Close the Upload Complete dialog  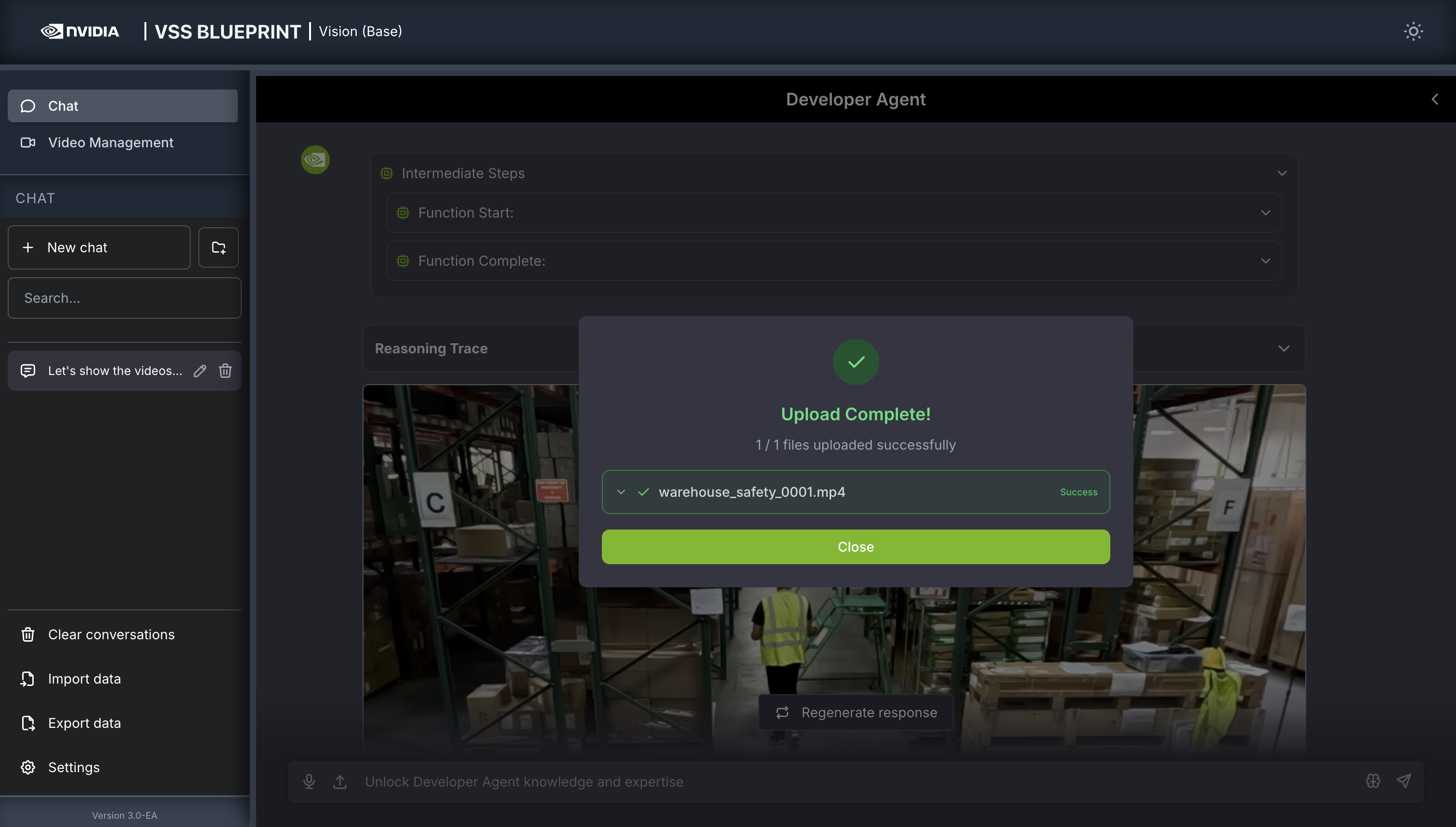point(855,547)
